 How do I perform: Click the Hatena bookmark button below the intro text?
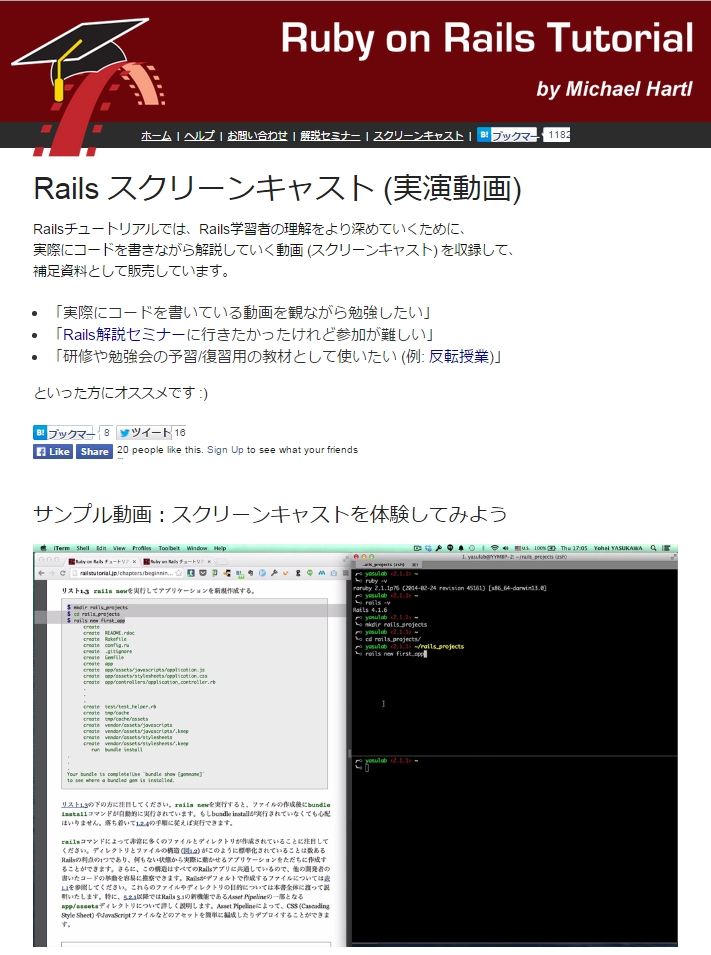tap(63, 432)
